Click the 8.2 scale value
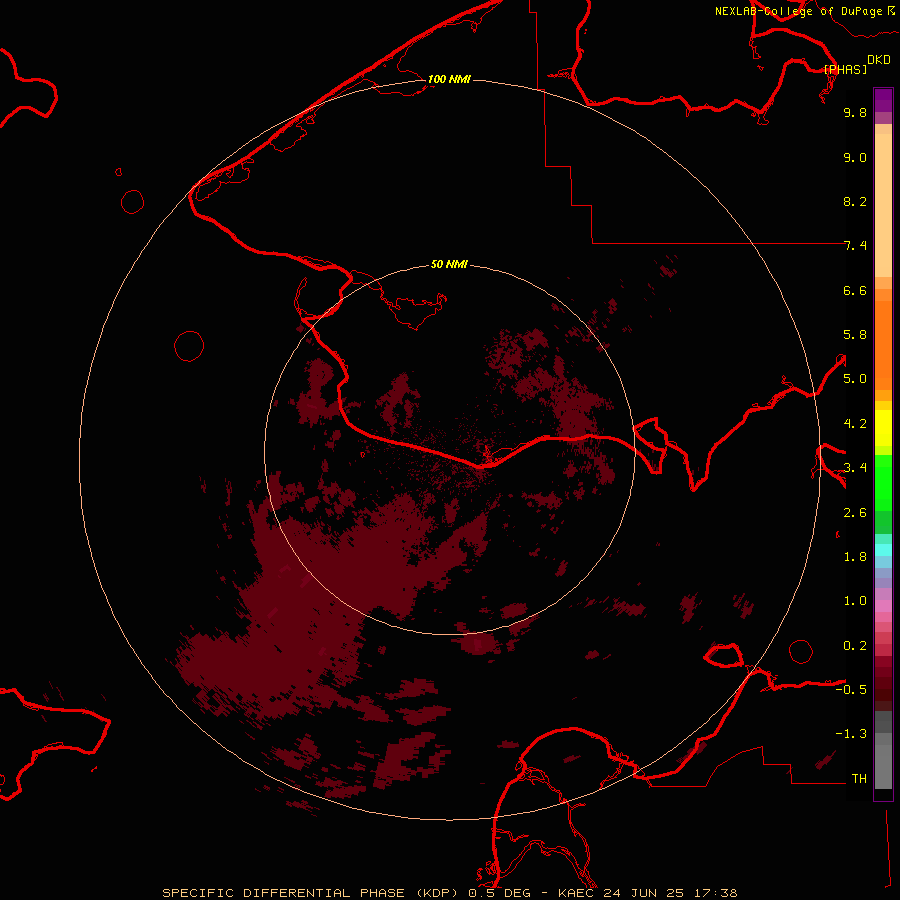900x900 pixels. point(855,201)
